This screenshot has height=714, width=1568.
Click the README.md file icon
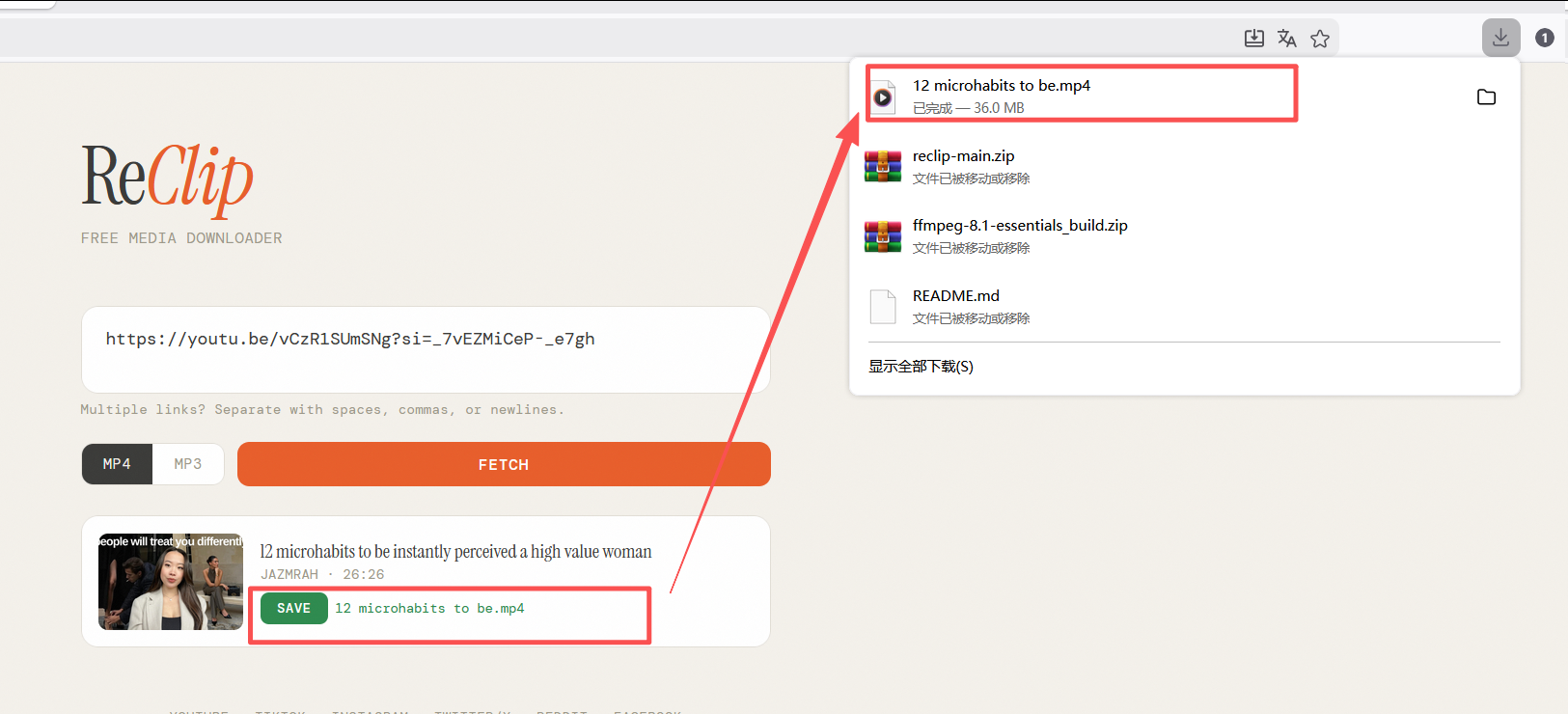(883, 307)
